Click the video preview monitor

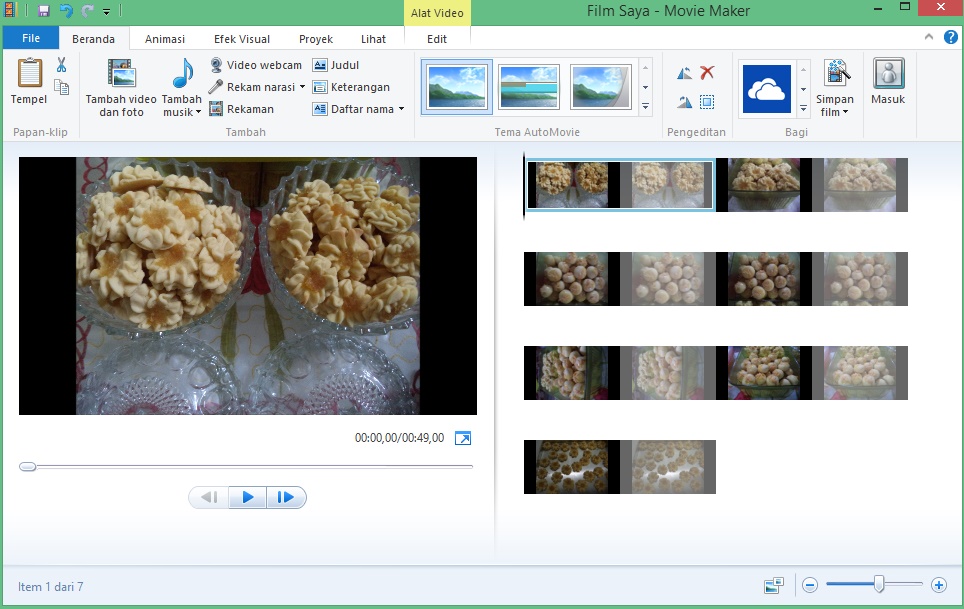(x=248, y=286)
